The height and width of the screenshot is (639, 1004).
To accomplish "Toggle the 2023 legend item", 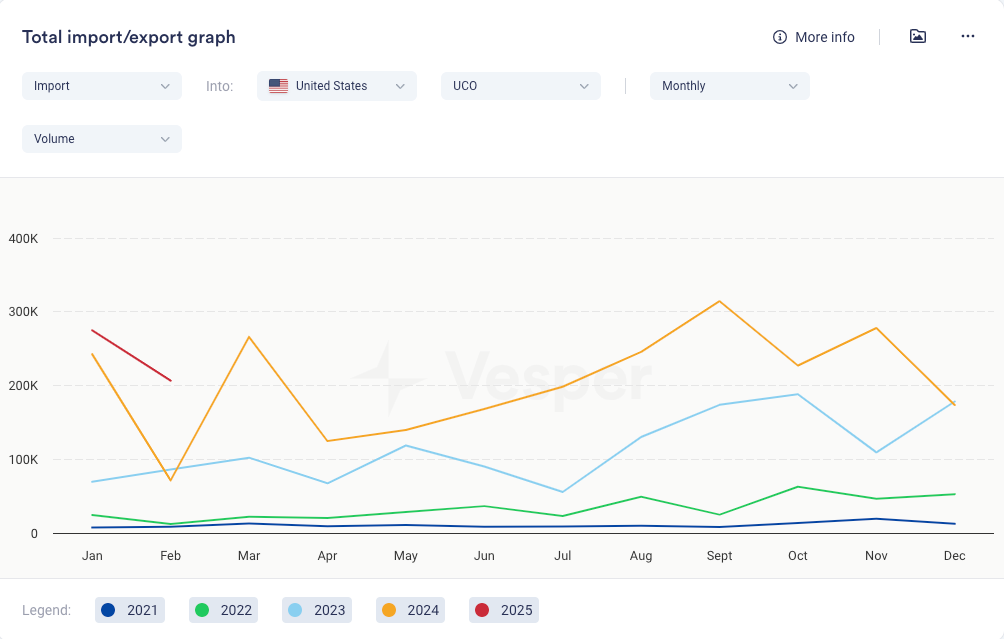I will tap(317, 610).
